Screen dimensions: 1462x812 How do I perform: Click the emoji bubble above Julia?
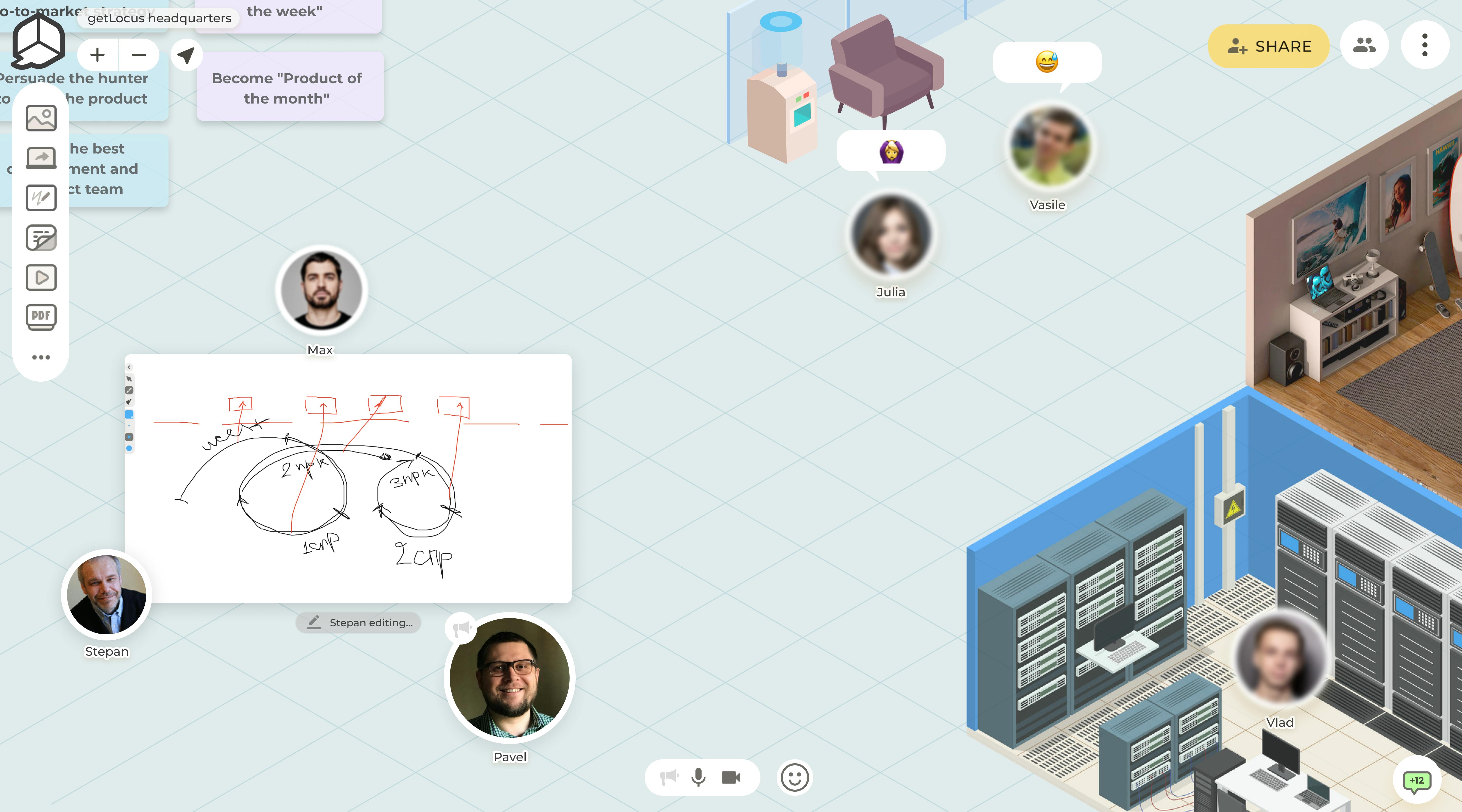click(x=891, y=151)
